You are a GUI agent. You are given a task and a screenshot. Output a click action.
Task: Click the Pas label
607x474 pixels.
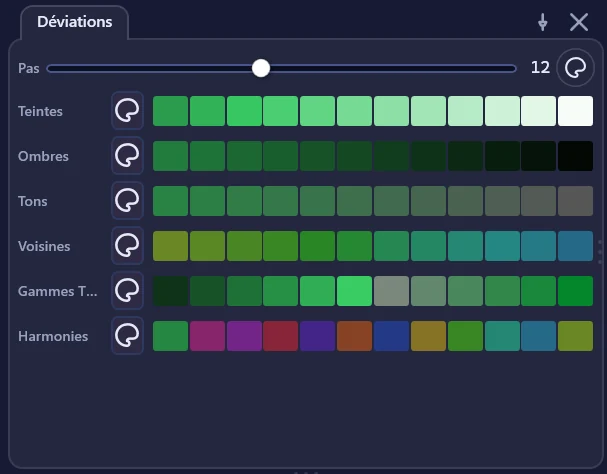[x=29, y=68]
